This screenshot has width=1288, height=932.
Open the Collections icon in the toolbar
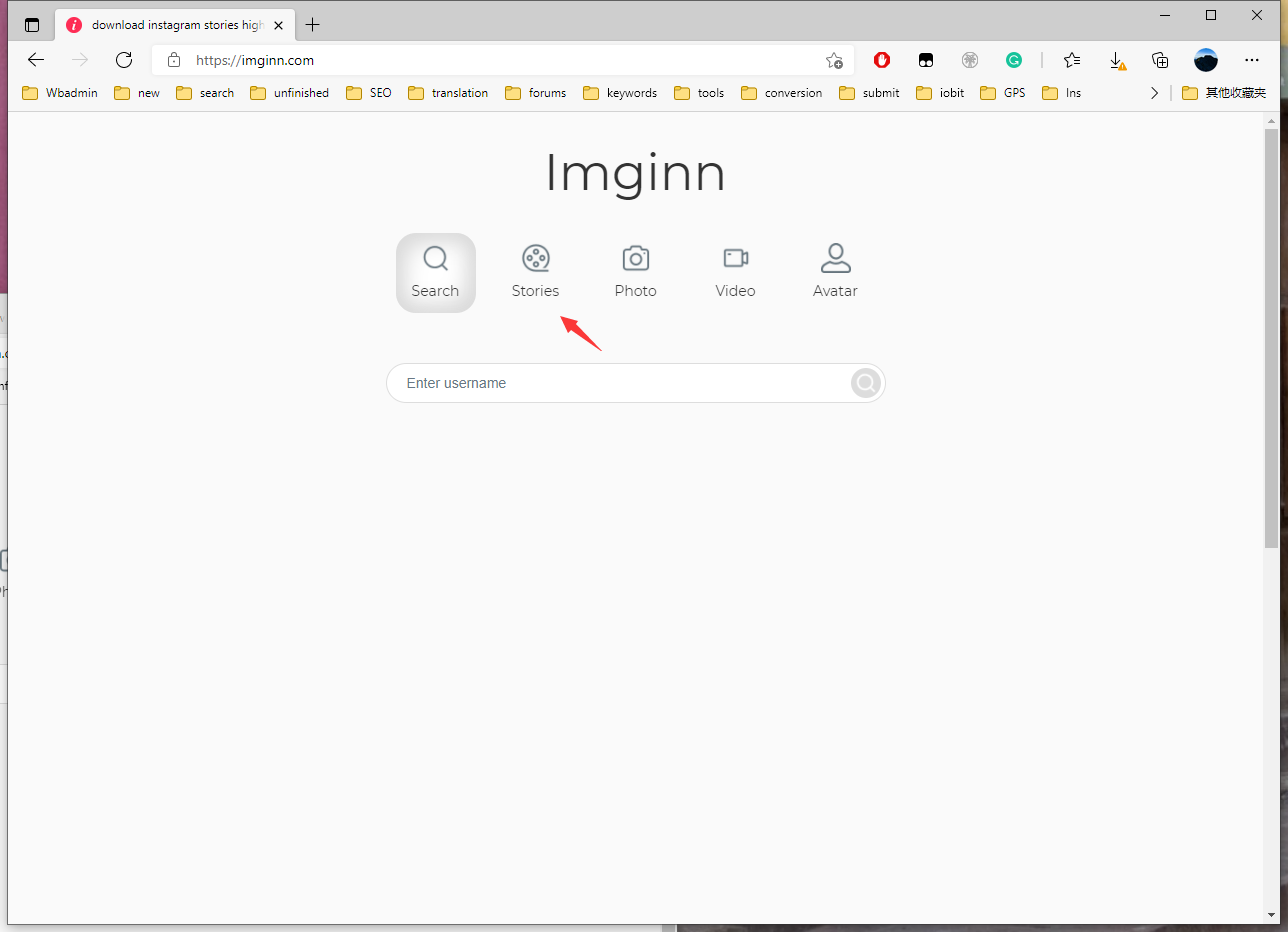(1159, 60)
